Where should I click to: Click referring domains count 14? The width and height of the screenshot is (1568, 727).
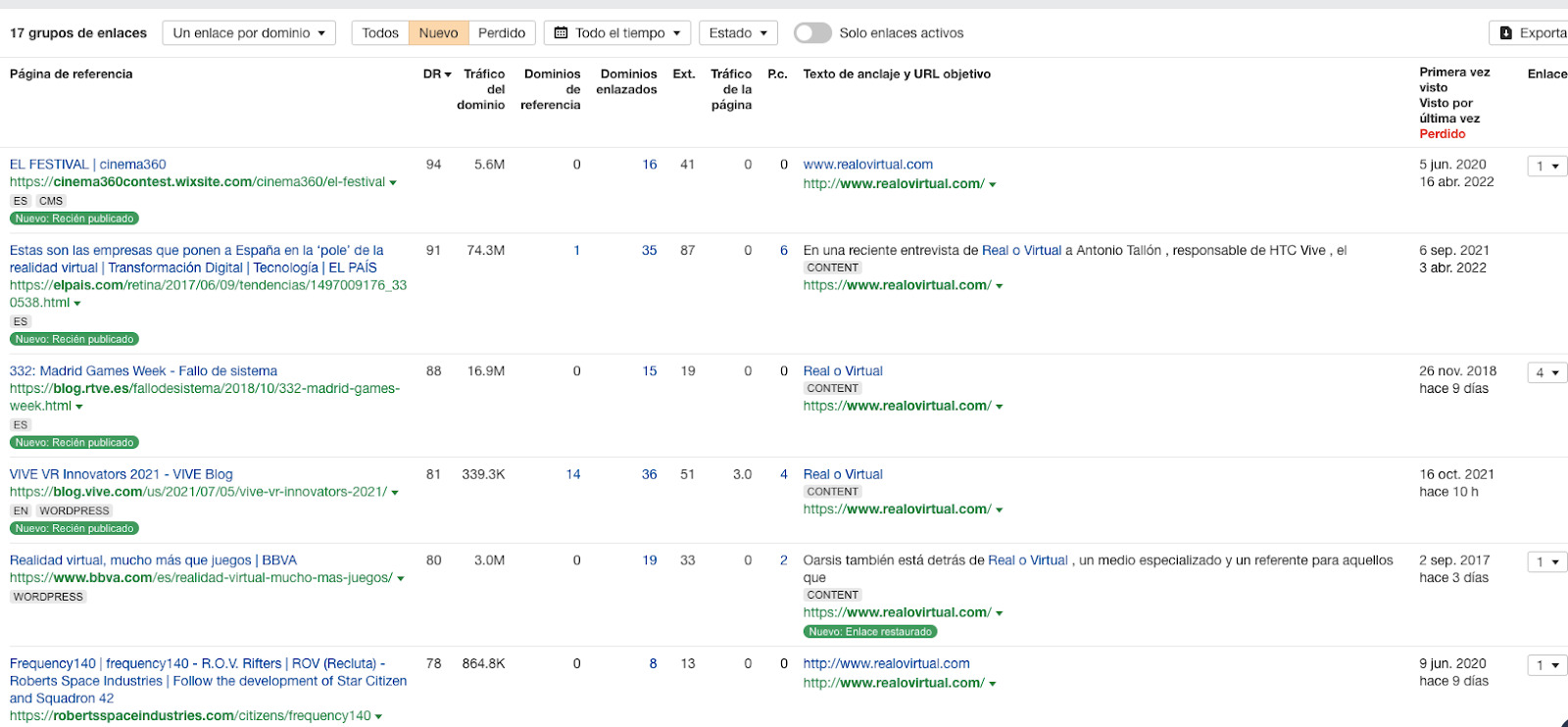573,474
